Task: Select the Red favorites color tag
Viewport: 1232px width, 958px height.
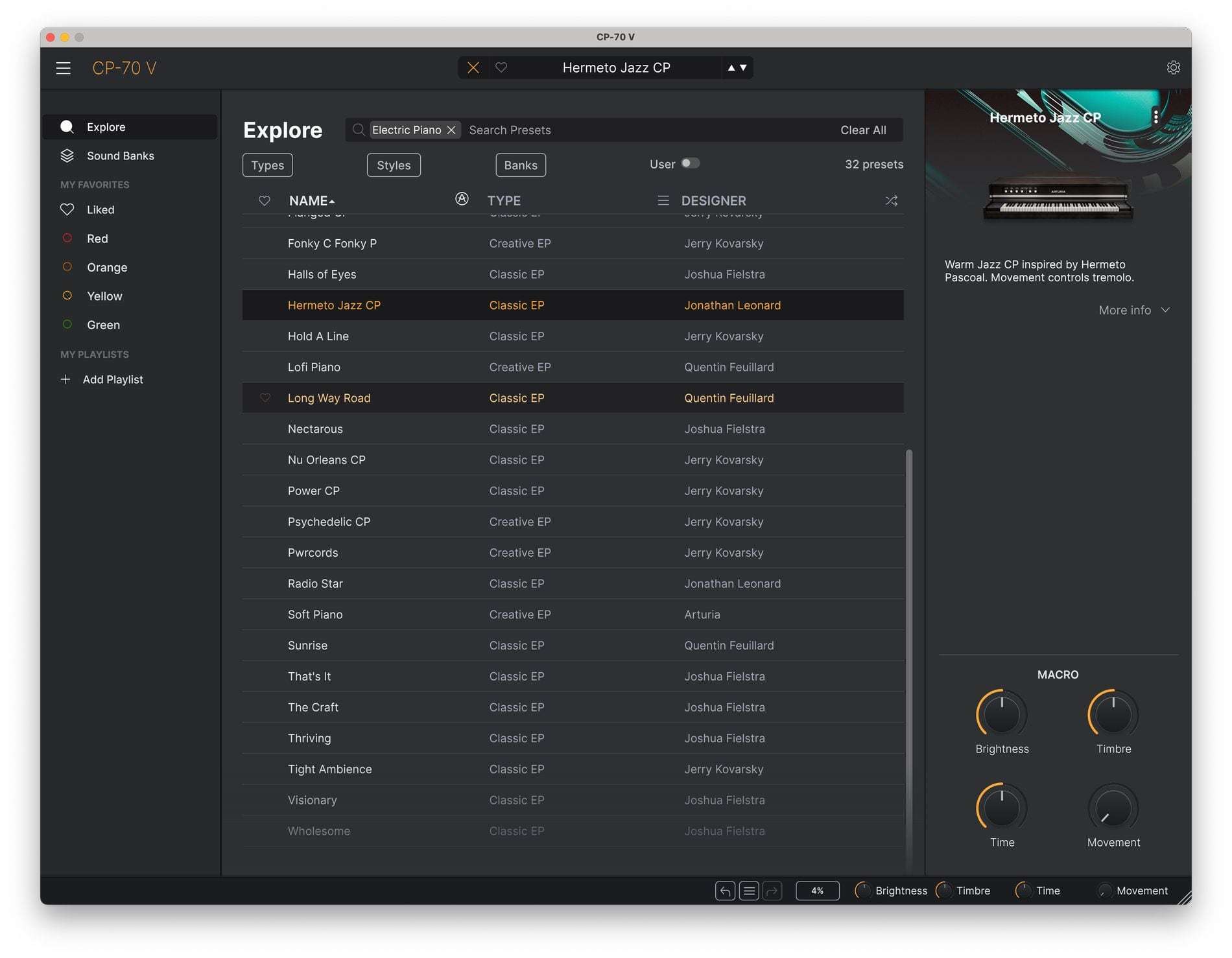Action: [x=97, y=239]
